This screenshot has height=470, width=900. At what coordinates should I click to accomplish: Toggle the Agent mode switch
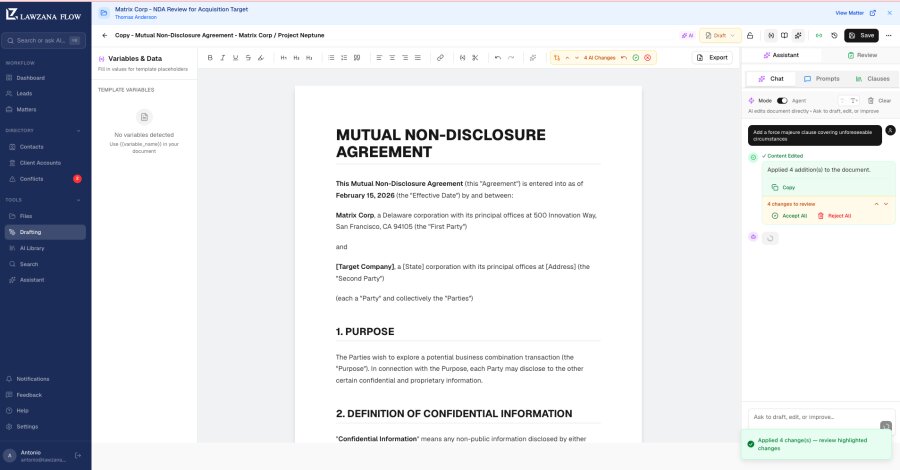pos(782,100)
